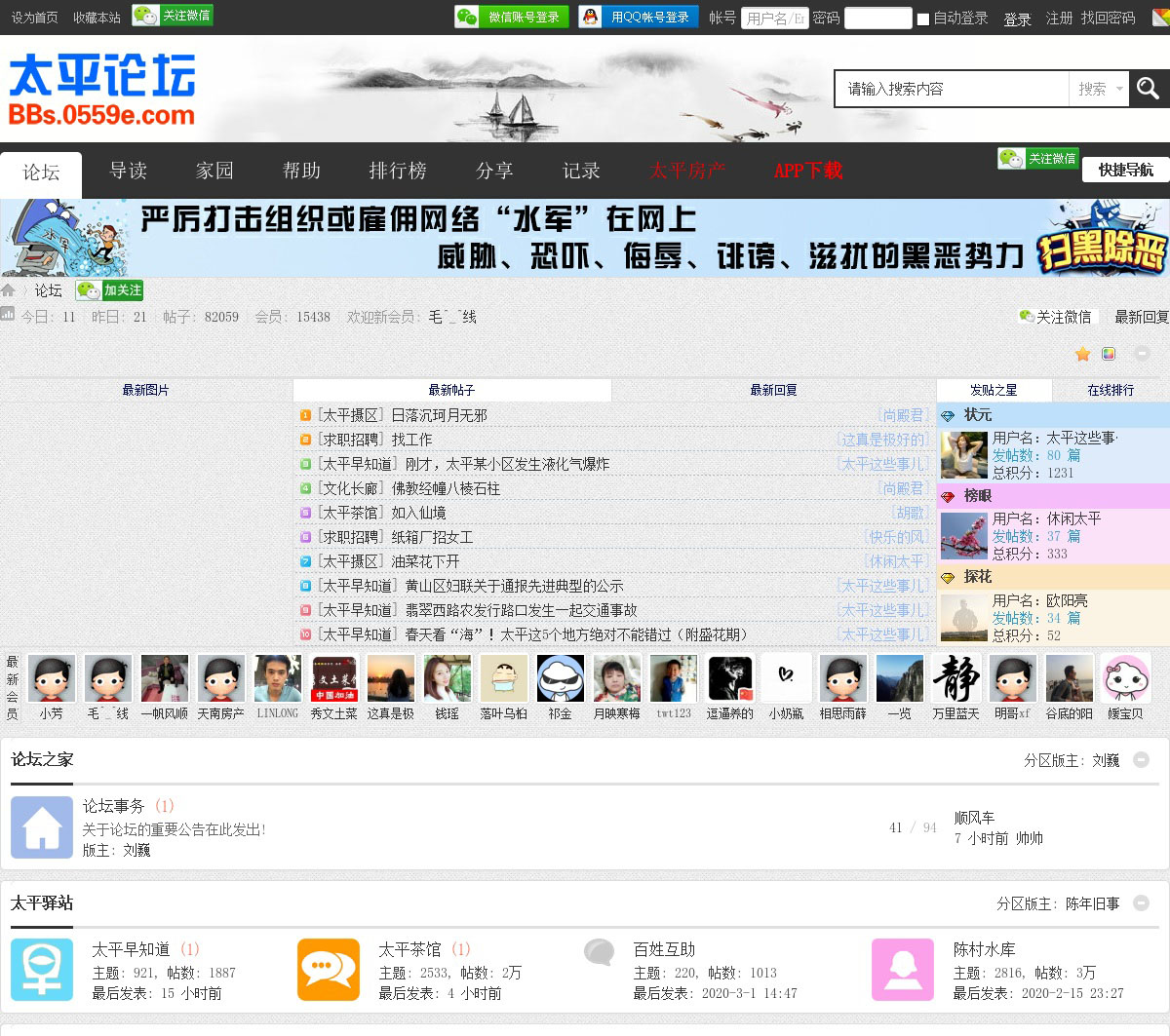Click the search content input field
Image resolution: width=1170 pixels, height=1036 pixels.
[953, 89]
